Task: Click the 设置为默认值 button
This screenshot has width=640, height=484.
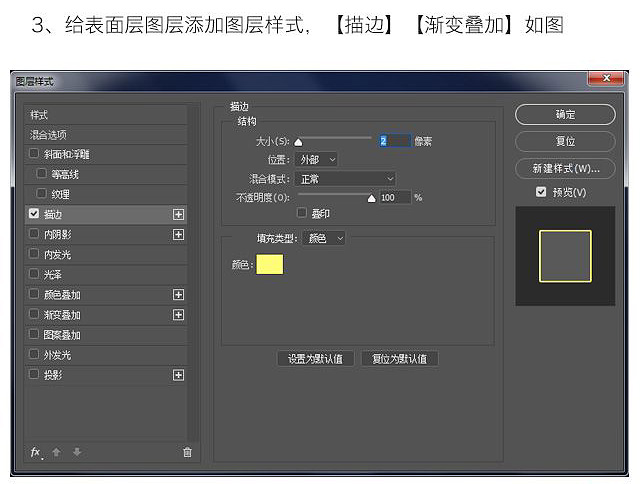Action: 316,359
